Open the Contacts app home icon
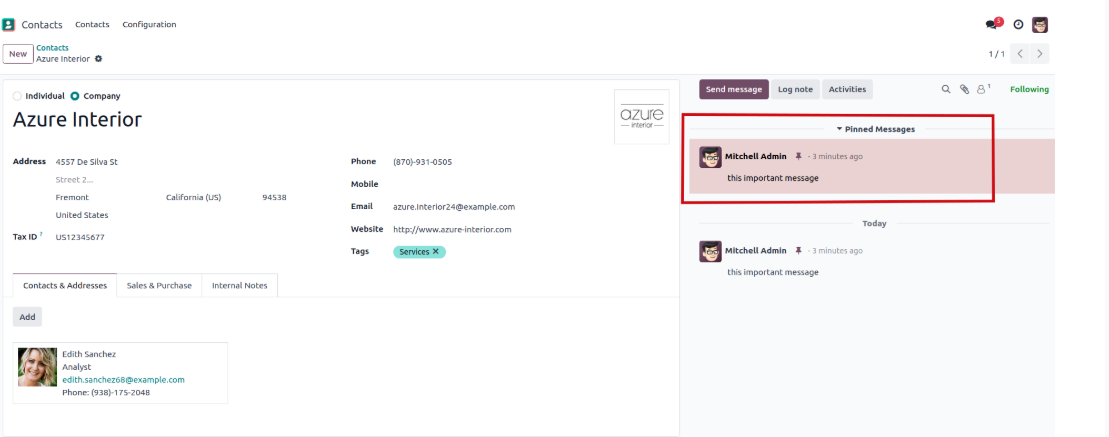 coord(9,24)
